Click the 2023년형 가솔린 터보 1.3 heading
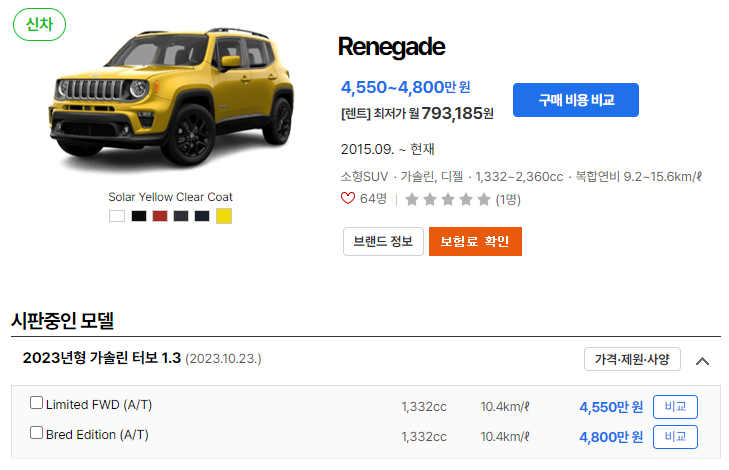This screenshot has height=470, width=729. point(102,358)
